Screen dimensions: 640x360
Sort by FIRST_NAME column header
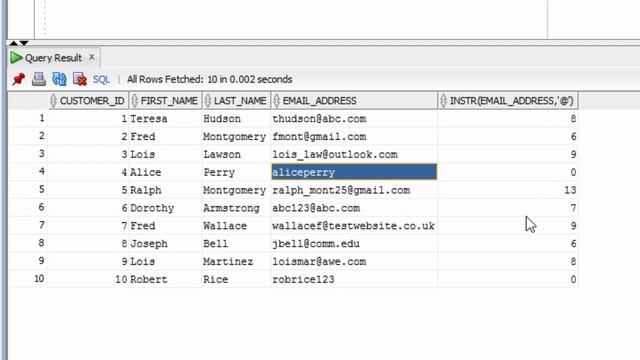pos(165,101)
